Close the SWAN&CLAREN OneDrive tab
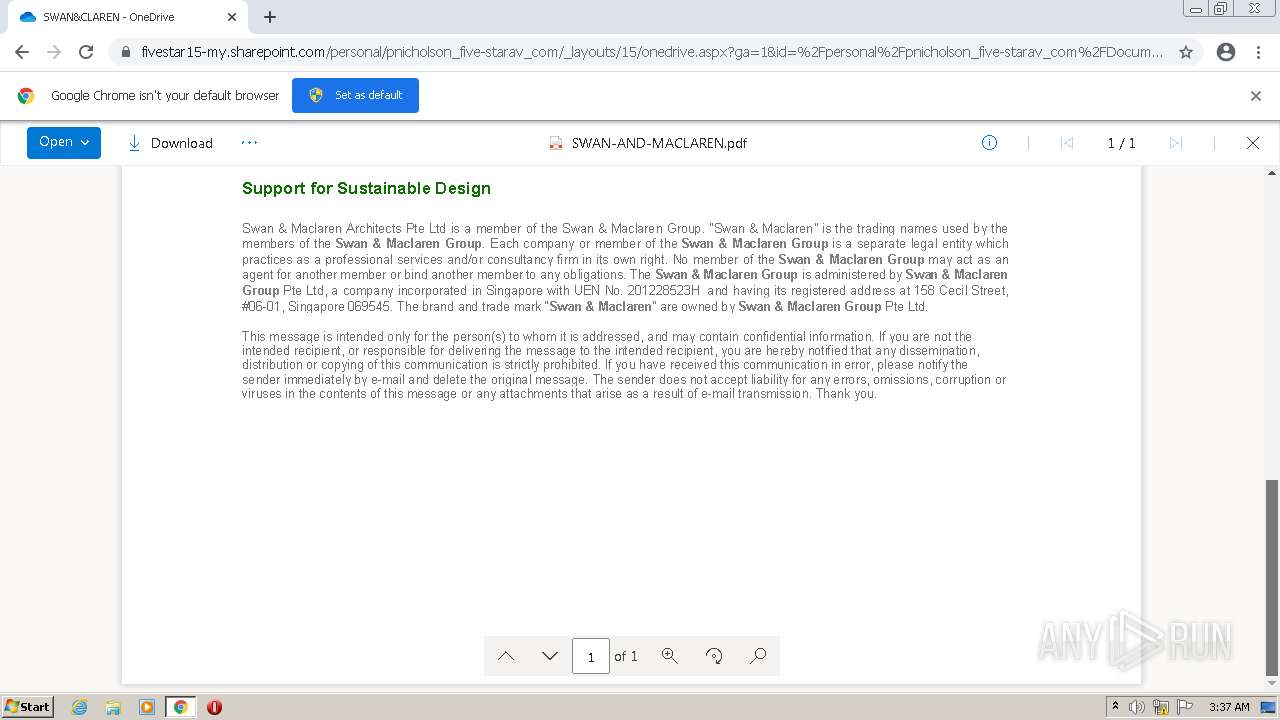The image size is (1280, 720). [x=232, y=17]
